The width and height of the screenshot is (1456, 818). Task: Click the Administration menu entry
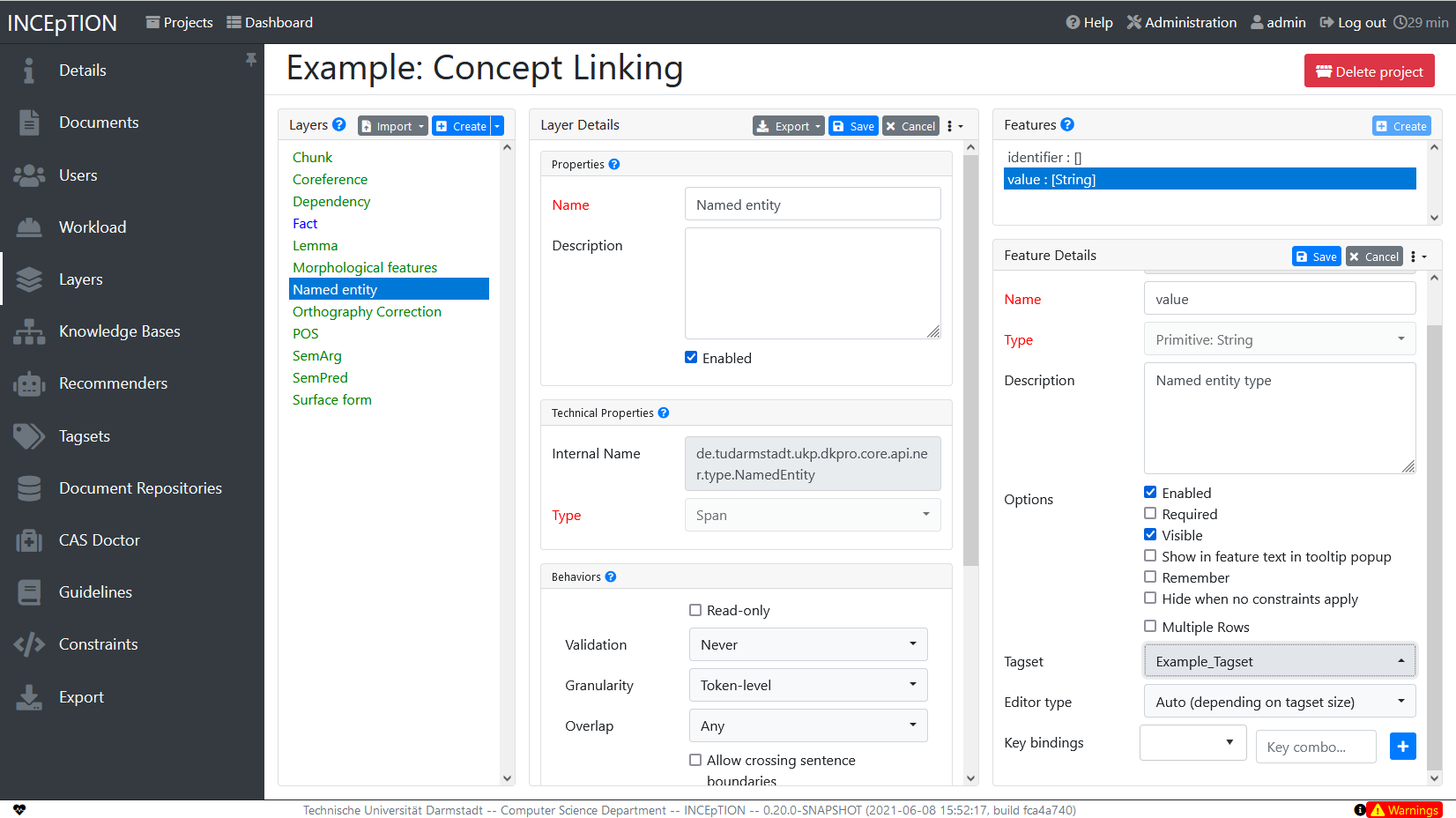pos(1182,22)
